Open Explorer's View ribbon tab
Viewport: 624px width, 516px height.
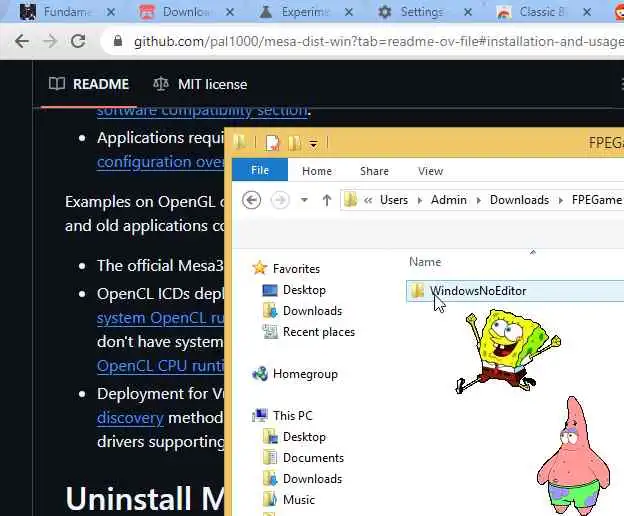(430, 171)
